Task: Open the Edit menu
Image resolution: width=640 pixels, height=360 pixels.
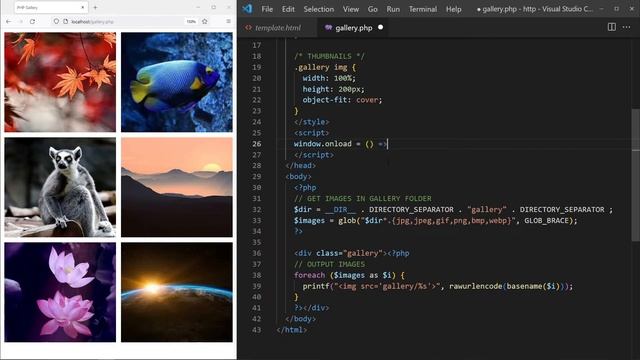Action: [288, 9]
